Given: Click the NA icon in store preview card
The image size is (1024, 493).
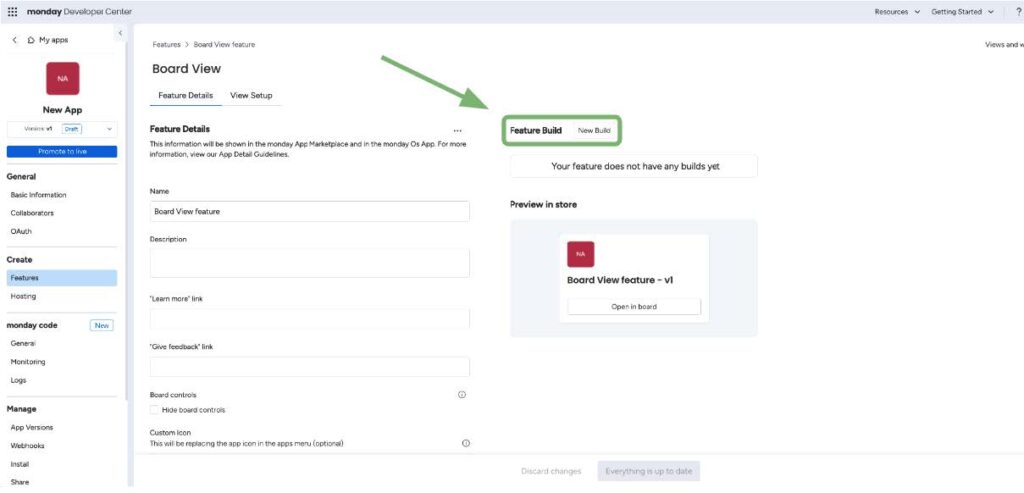Looking at the screenshot, I should pyautogui.click(x=581, y=254).
